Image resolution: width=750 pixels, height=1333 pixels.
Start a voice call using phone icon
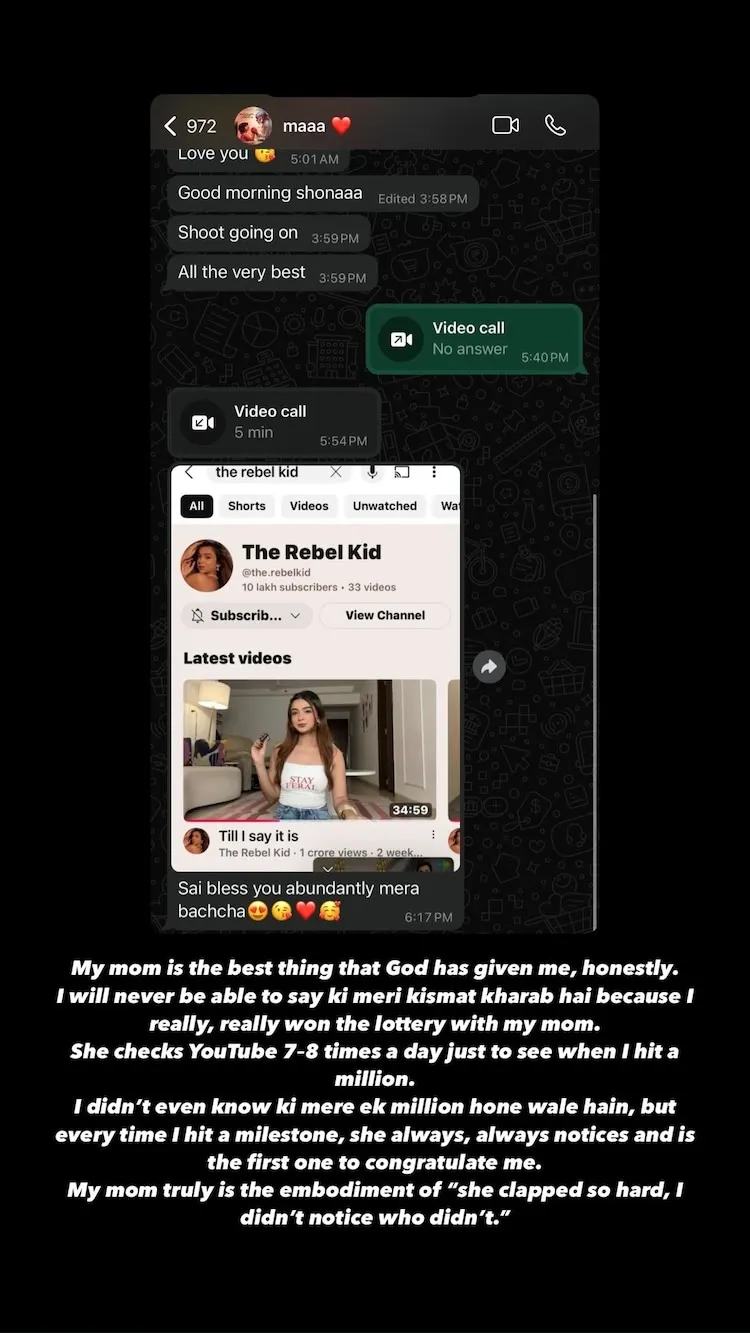coord(555,125)
